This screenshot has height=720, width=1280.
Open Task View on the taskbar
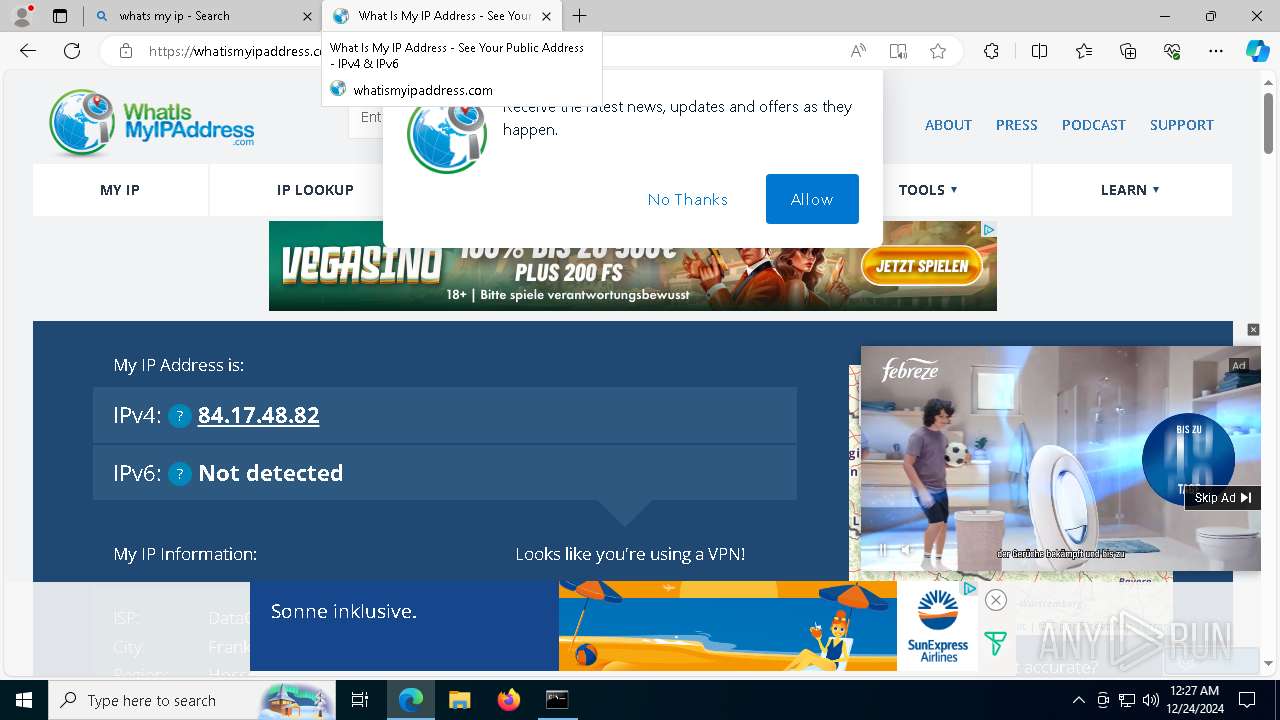pos(360,700)
